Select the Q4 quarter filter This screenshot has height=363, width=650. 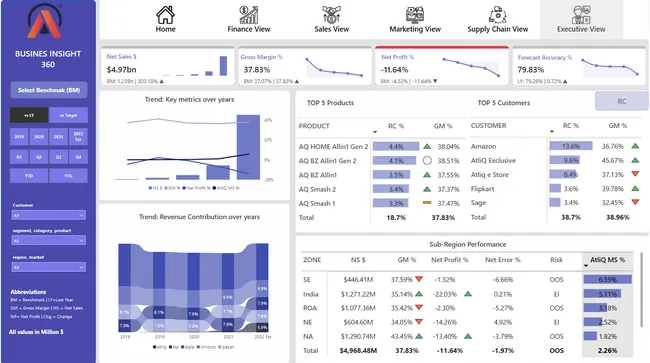[x=78, y=157]
